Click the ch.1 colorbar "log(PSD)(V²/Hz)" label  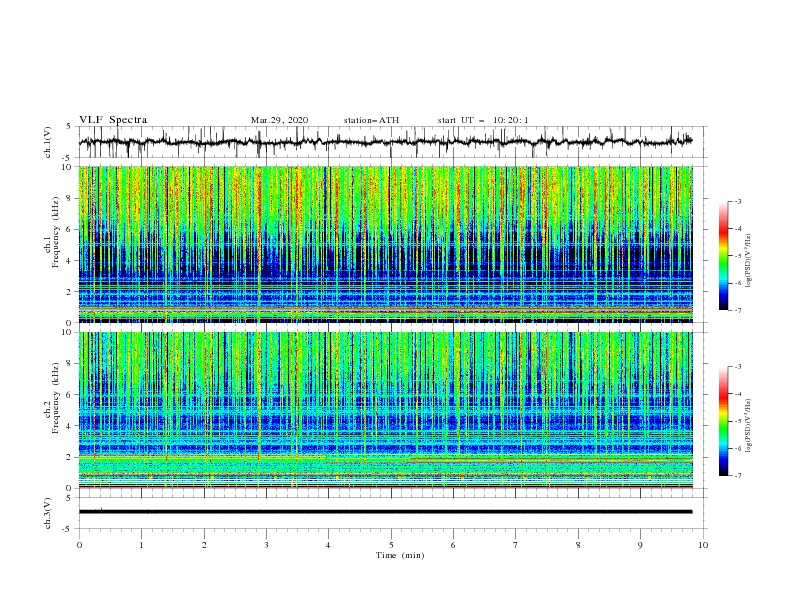[749, 261]
